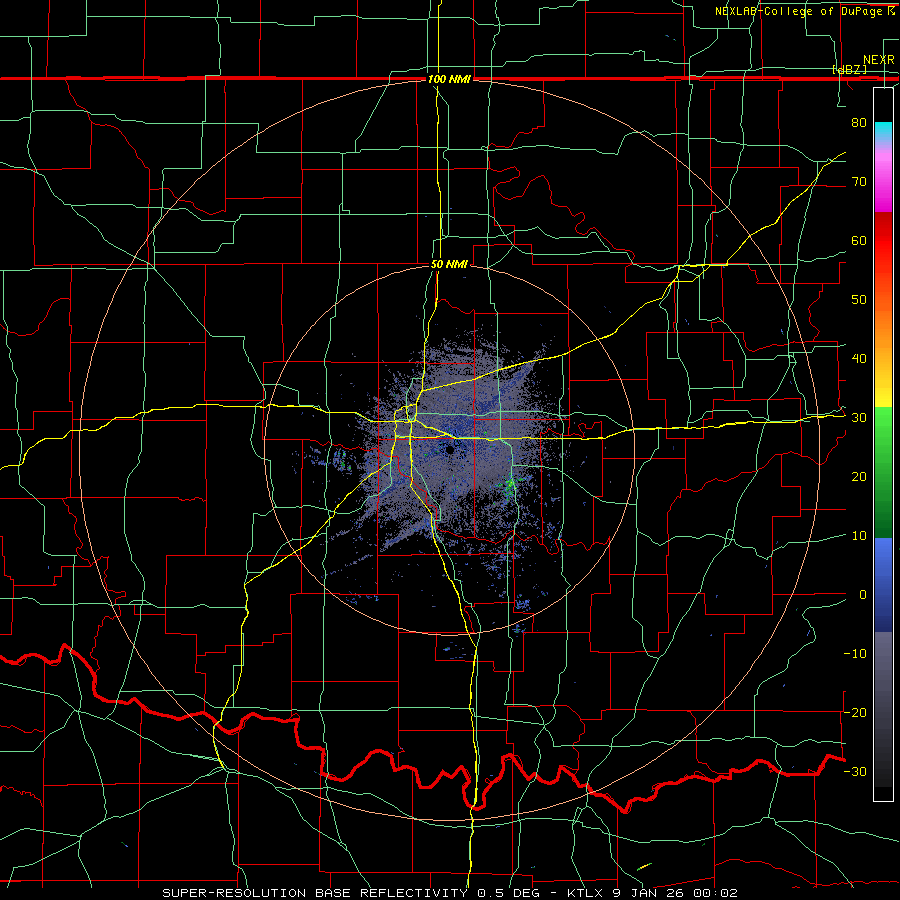Screen dimensions: 900x900
Task: Click the 80 value on the dBZ scale
Action: 859,122
